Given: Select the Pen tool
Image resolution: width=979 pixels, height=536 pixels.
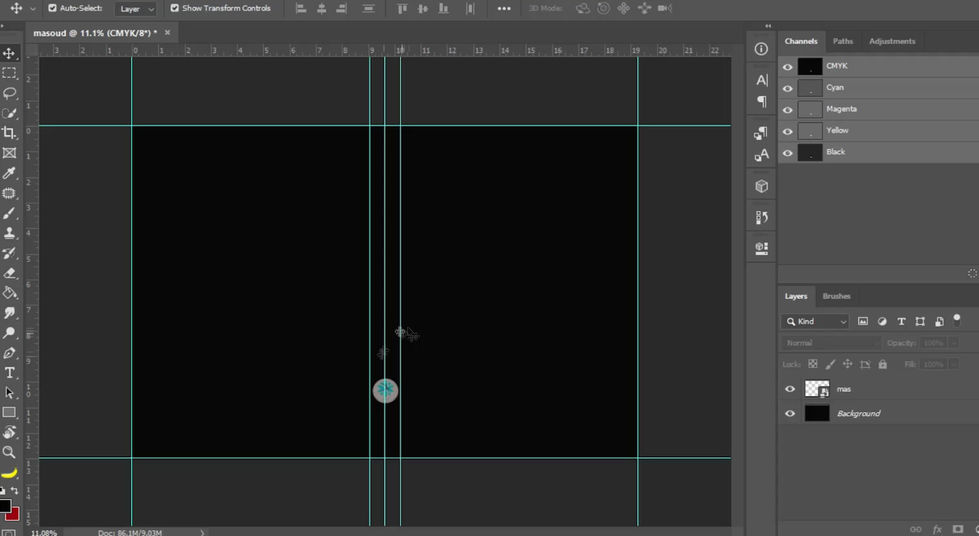Looking at the screenshot, I should (x=9, y=353).
